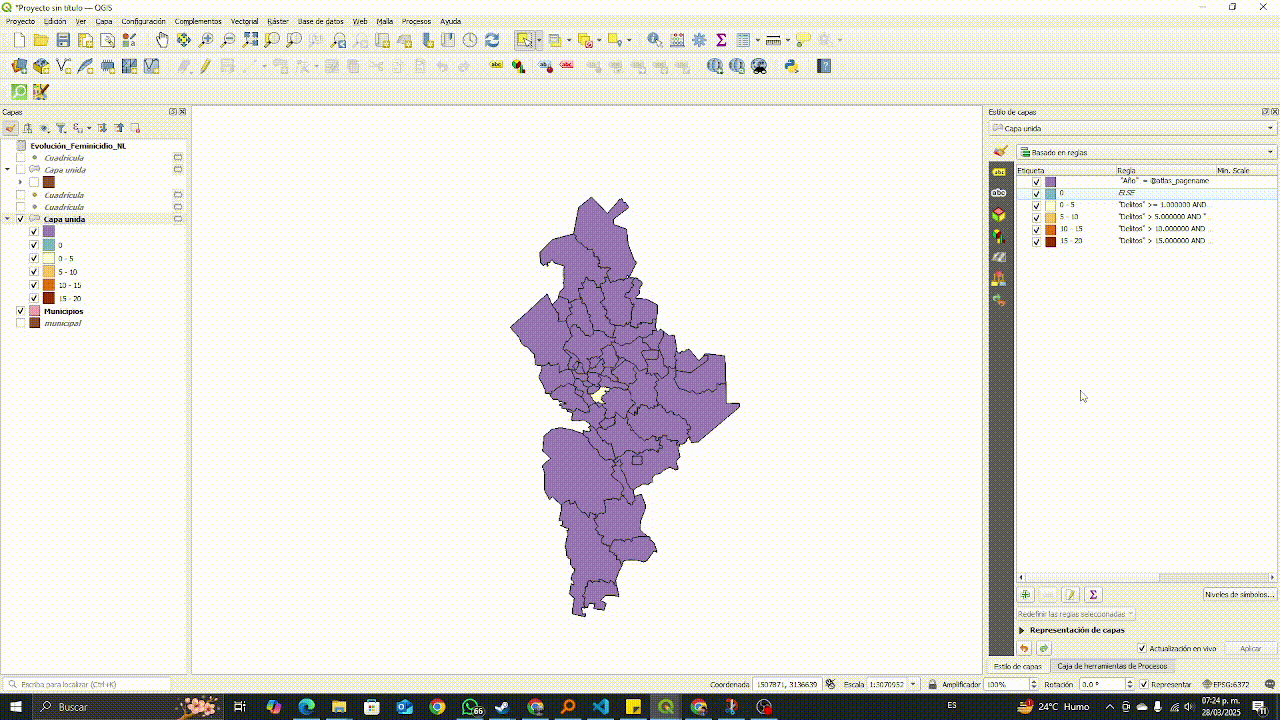
Task: Select the Pan Map hand tool
Action: point(162,40)
